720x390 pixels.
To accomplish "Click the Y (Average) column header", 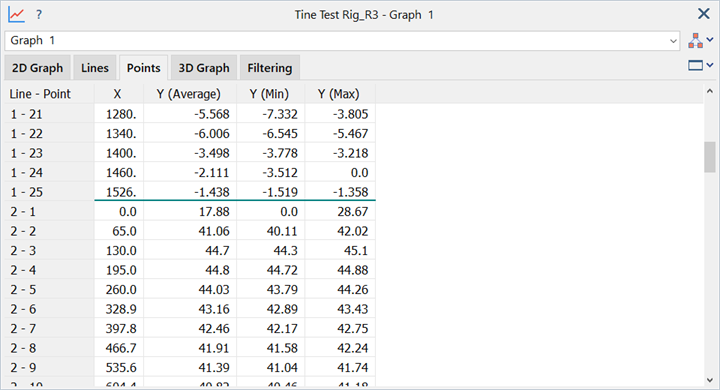I will 188,94.
